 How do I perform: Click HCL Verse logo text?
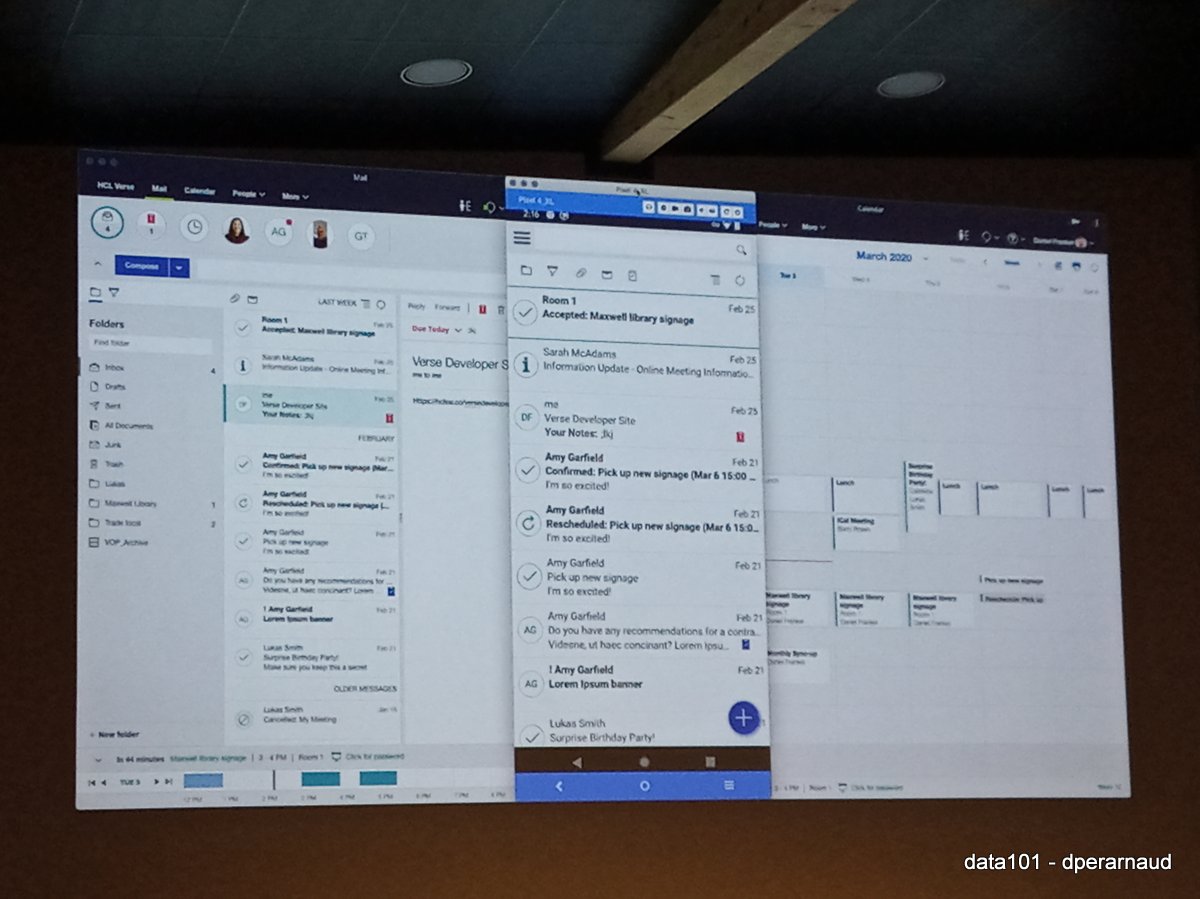pyautogui.click(x=116, y=186)
